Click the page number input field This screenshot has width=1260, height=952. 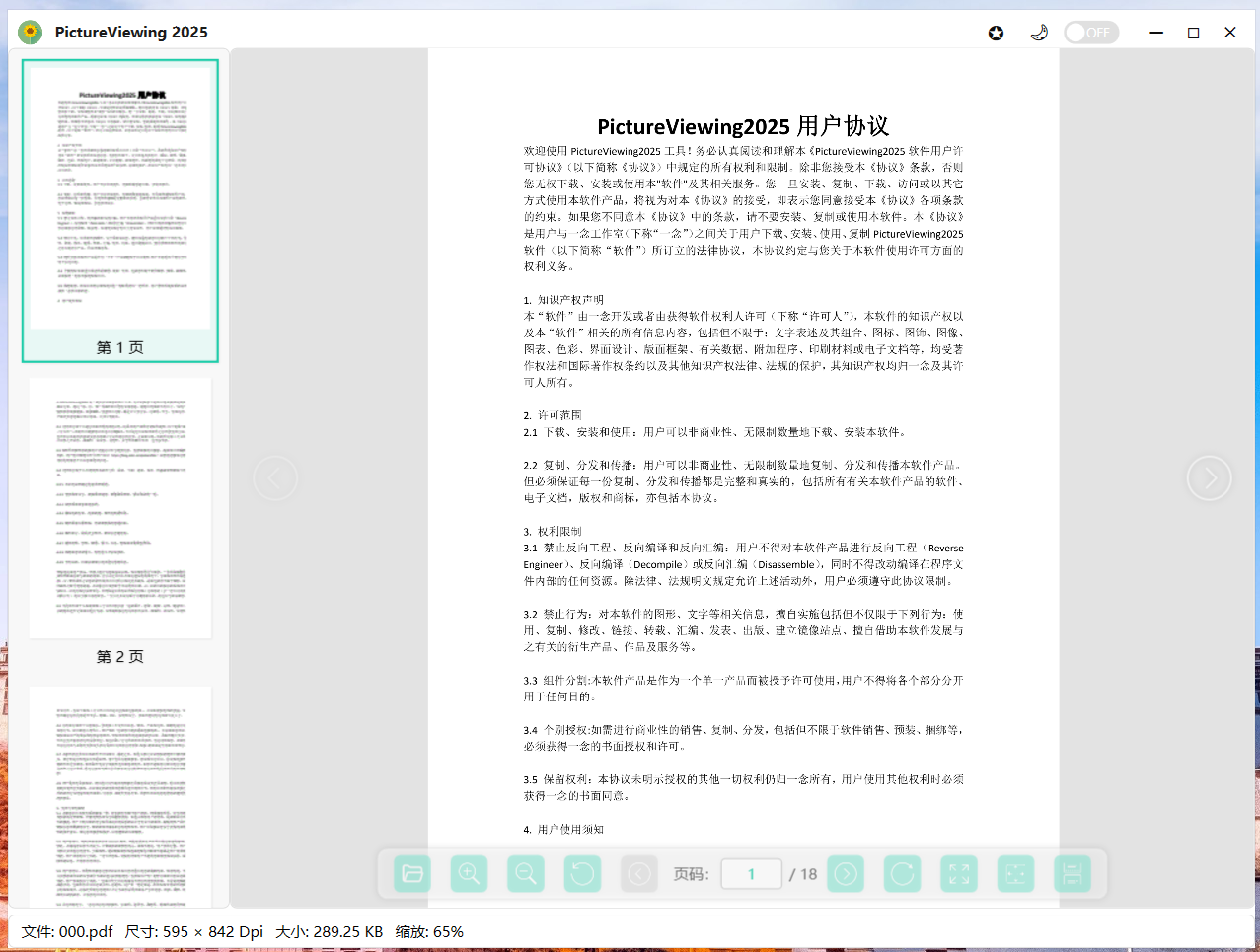752,874
